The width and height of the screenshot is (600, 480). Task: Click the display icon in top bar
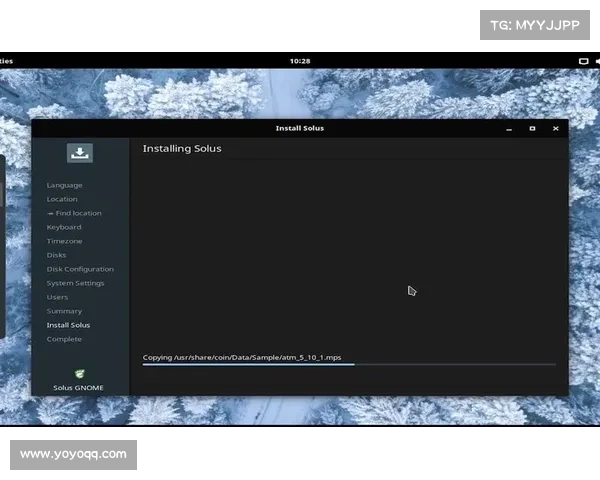[x=583, y=61]
